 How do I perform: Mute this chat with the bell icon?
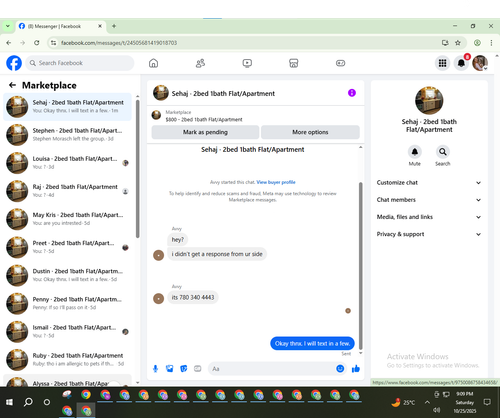(415, 152)
